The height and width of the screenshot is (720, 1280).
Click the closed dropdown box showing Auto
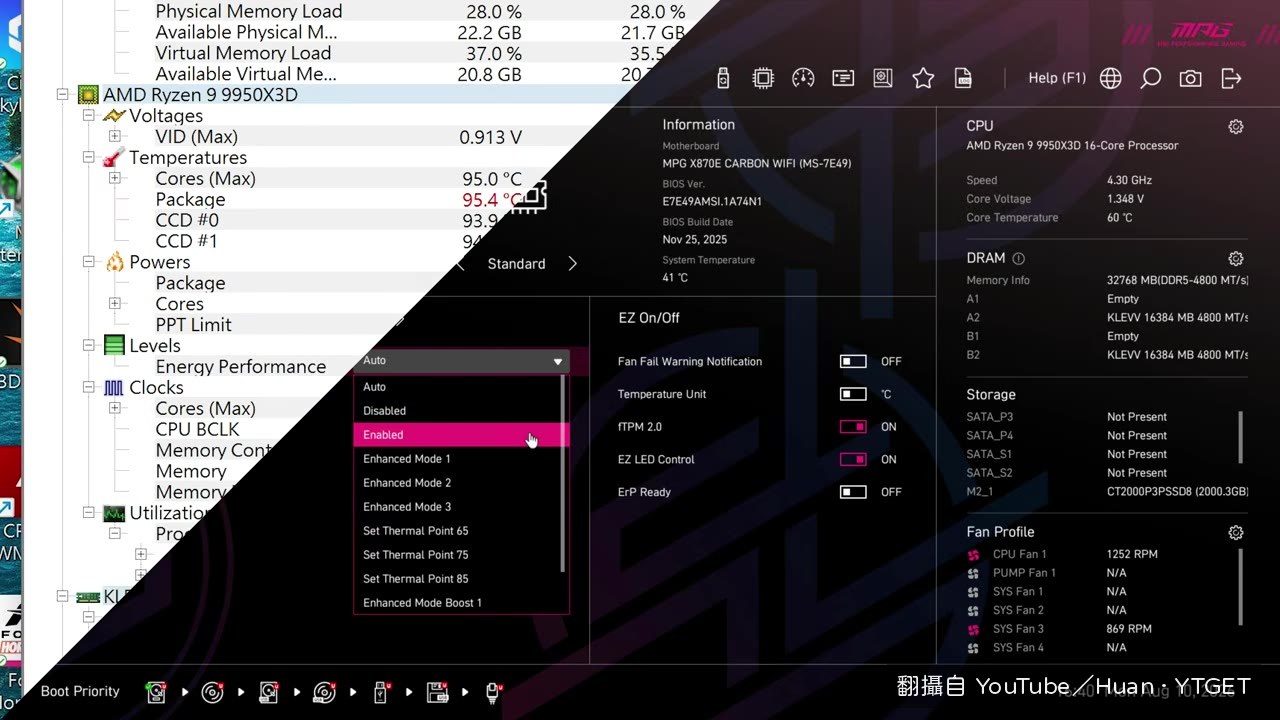click(461, 361)
